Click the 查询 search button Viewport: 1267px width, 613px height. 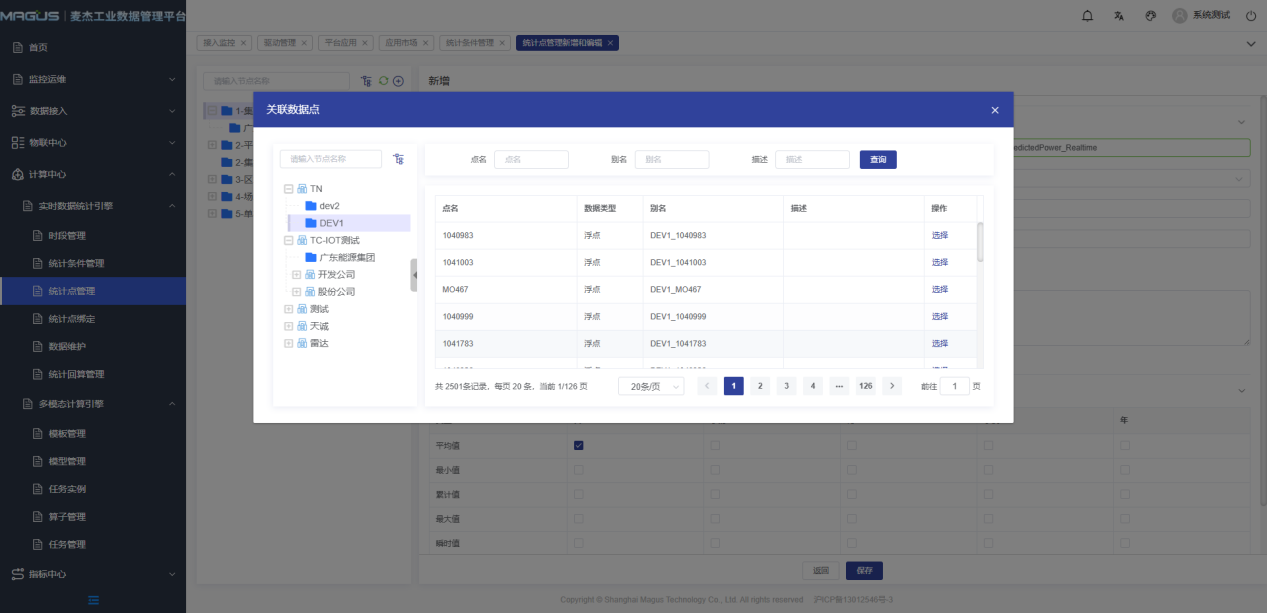pyautogui.click(x=877, y=159)
